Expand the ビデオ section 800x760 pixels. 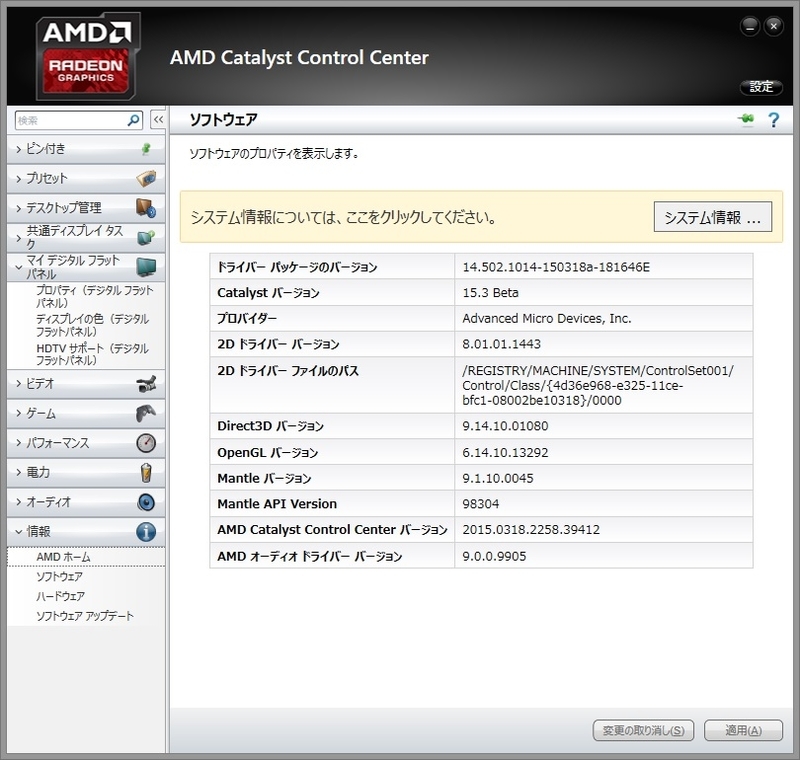(x=86, y=384)
